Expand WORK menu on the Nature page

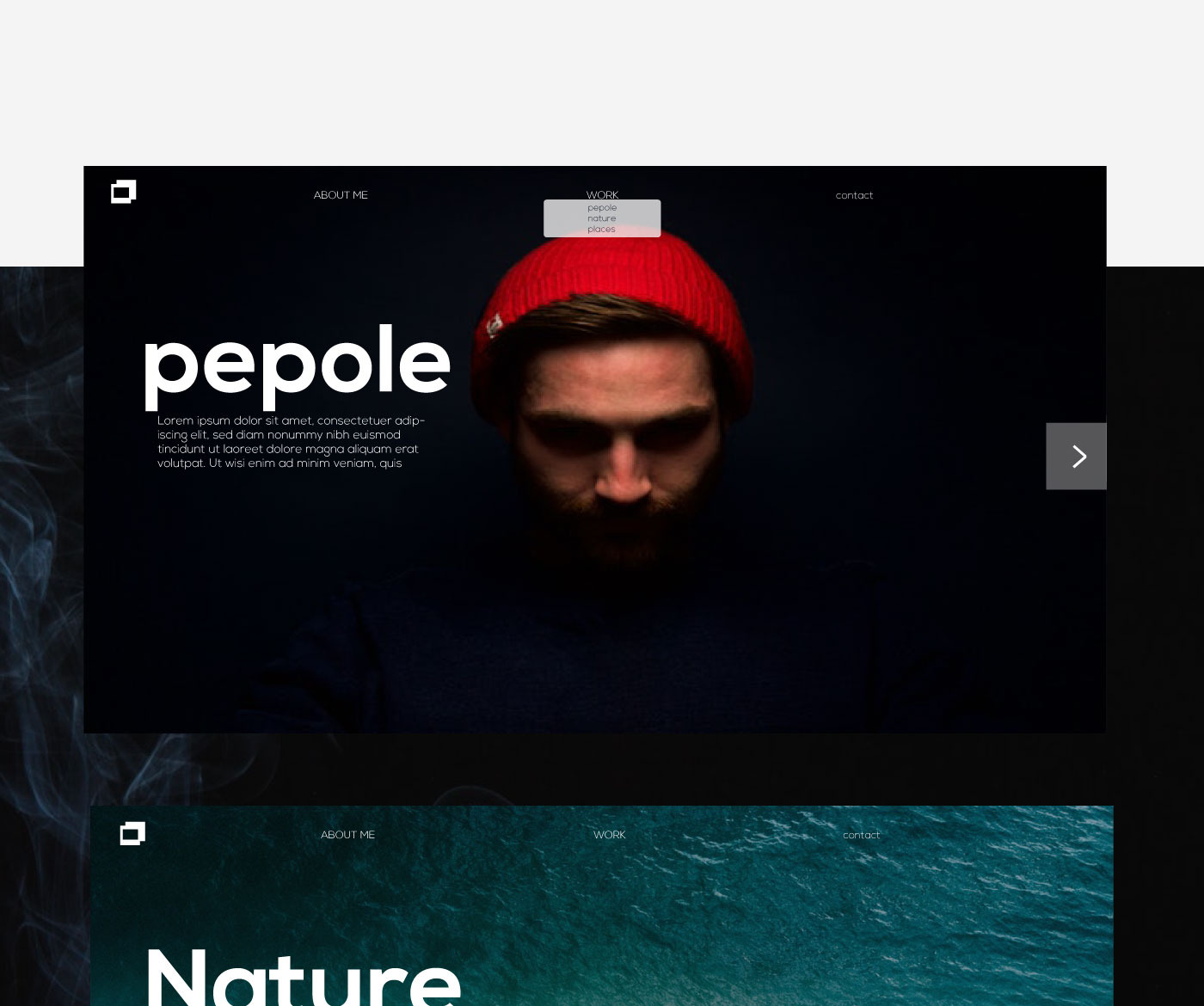click(610, 835)
